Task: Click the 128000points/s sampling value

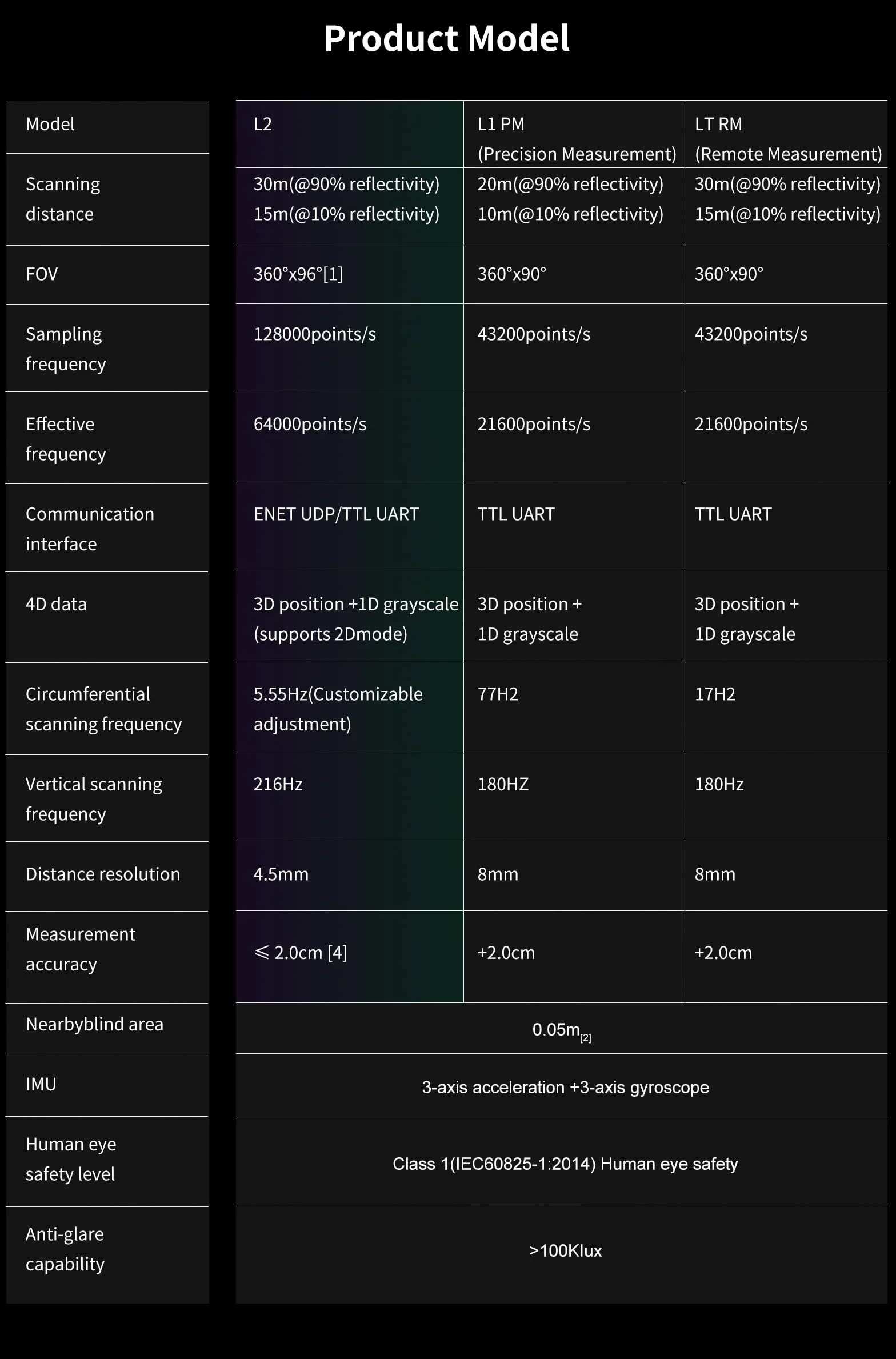Action: [x=315, y=334]
